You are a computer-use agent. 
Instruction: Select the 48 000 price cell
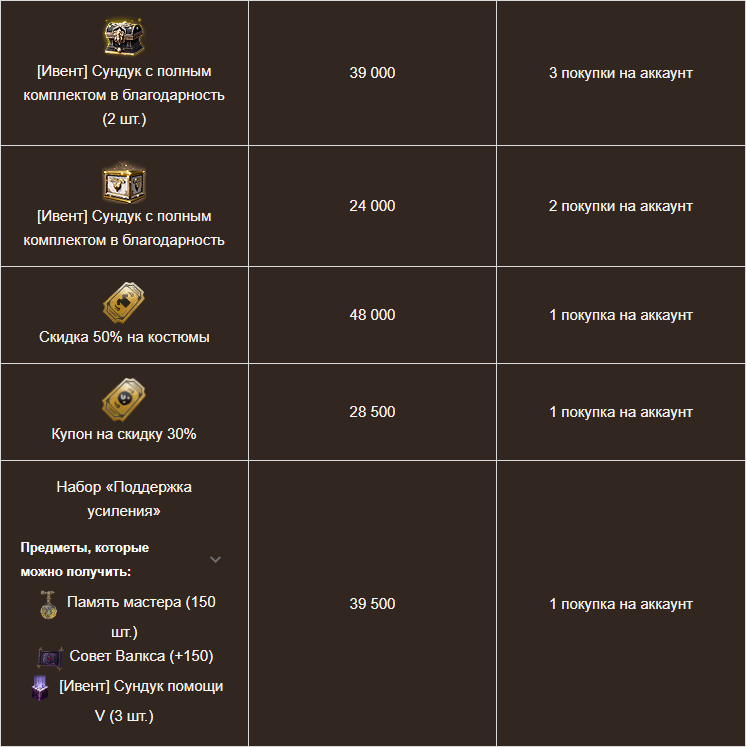[372, 315]
